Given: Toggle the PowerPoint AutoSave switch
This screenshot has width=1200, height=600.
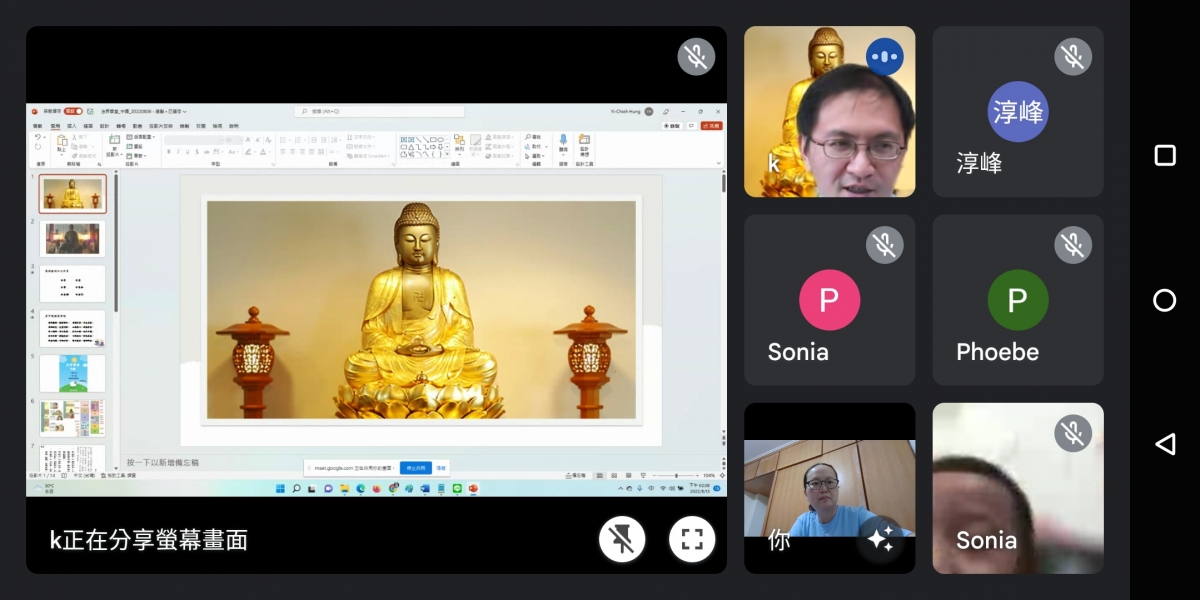Looking at the screenshot, I should pos(72,112).
